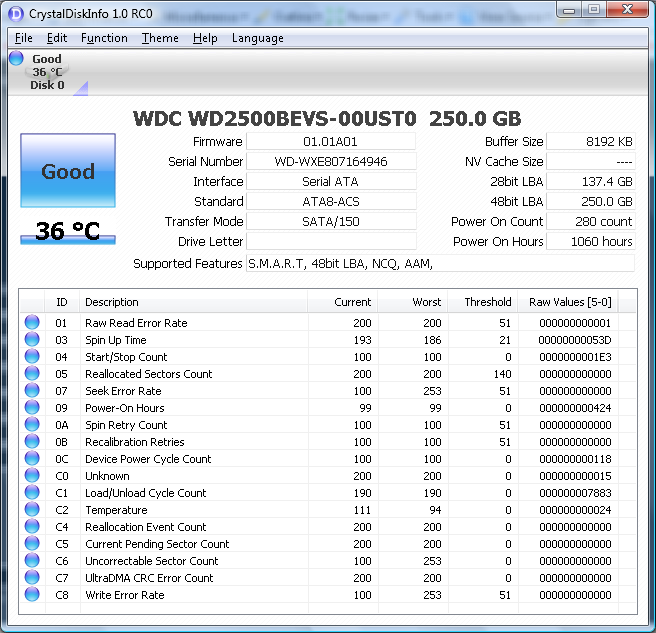
Task: Click the Supported Features field
Action: click(440, 264)
